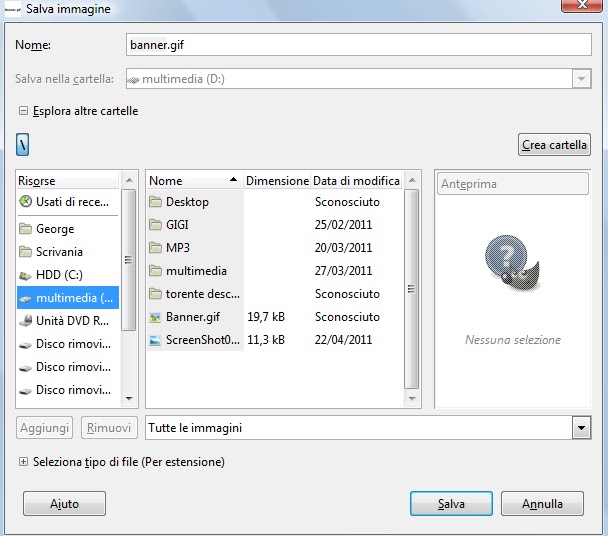Select 19,7 kB size cell

pyautogui.click(x=266, y=317)
